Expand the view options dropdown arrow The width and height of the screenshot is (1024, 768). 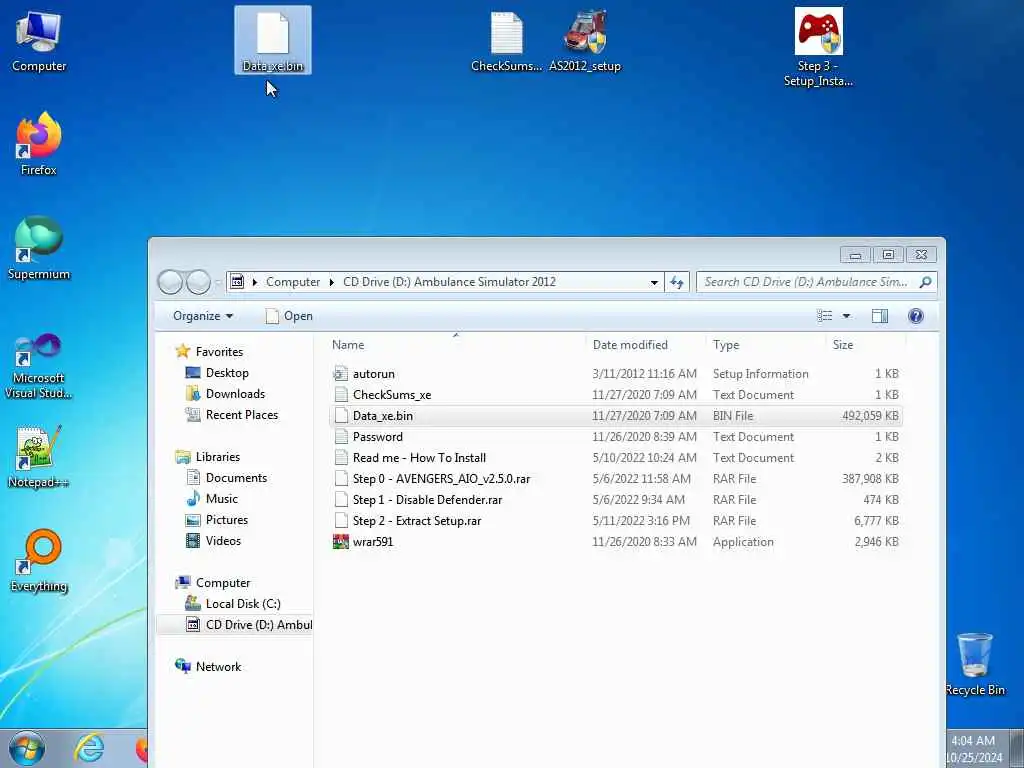click(x=846, y=316)
